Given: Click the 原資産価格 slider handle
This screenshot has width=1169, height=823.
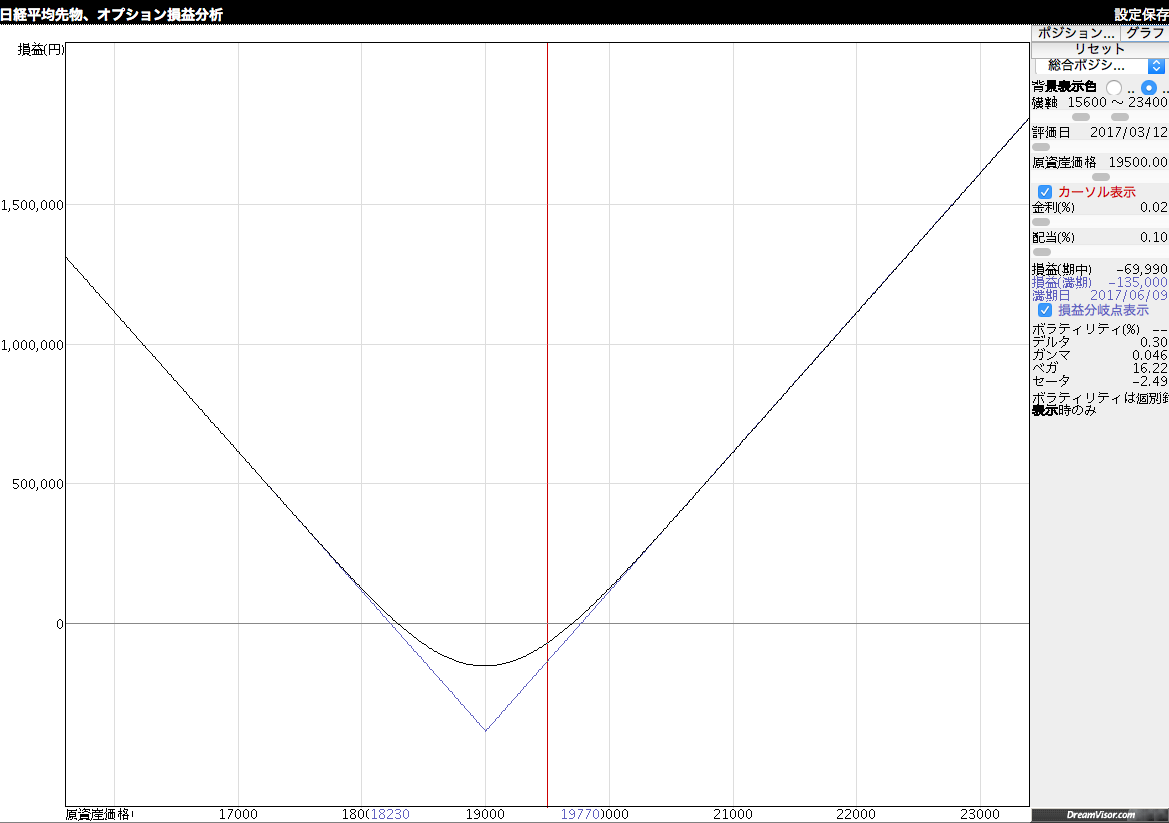Looking at the screenshot, I should (1100, 177).
